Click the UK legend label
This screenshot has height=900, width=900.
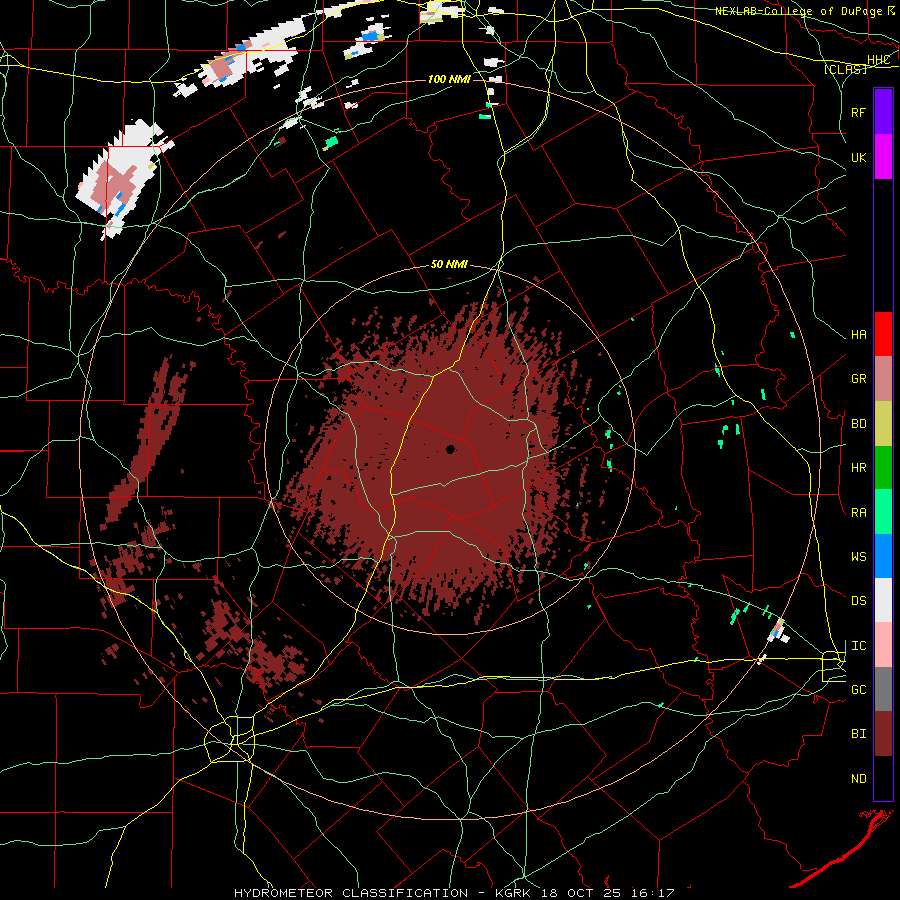click(858, 157)
